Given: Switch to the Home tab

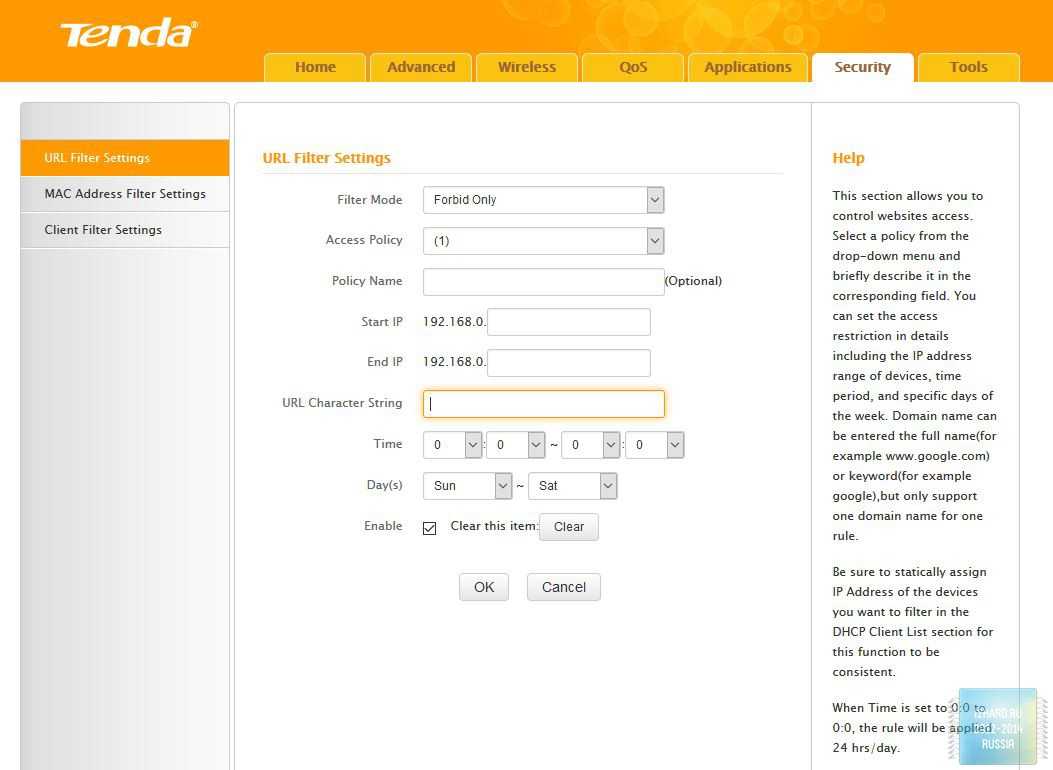Looking at the screenshot, I should (x=315, y=67).
